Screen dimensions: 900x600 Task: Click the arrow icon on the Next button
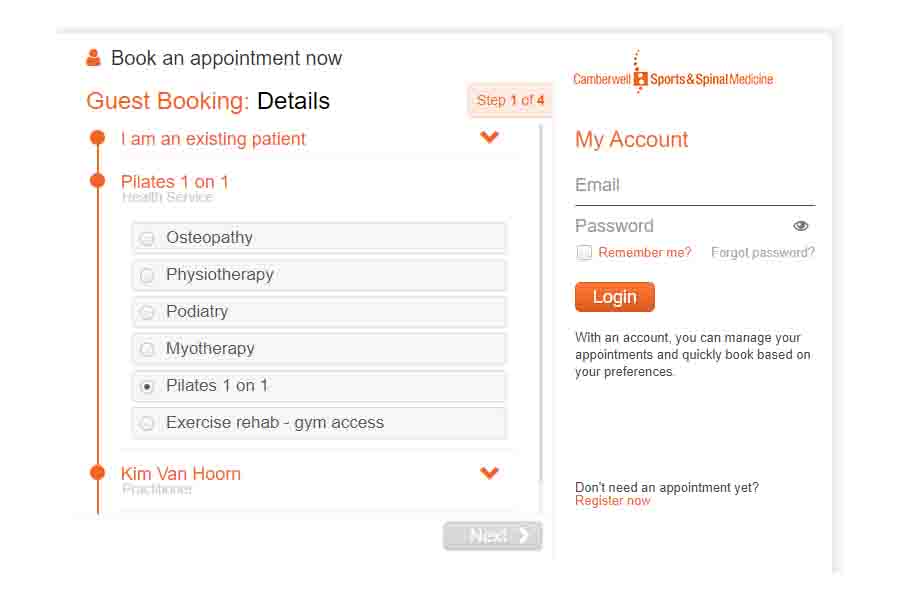[x=523, y=535]
